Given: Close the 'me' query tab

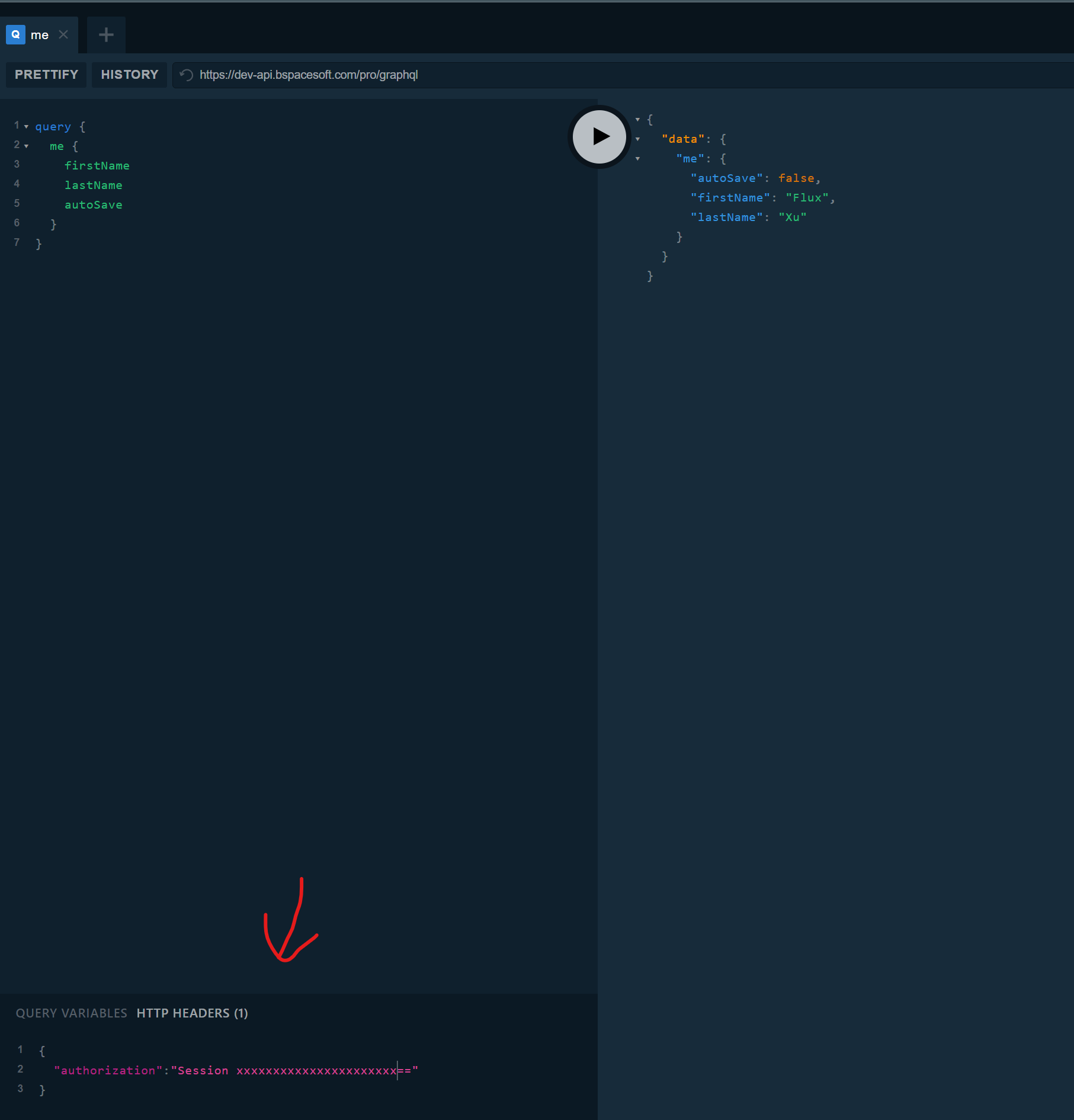Looking at the screenshot, I should 63,35.
